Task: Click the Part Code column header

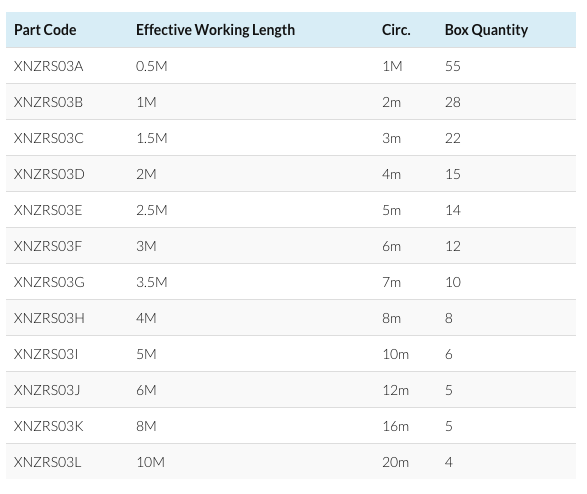Action: [45, 30]
